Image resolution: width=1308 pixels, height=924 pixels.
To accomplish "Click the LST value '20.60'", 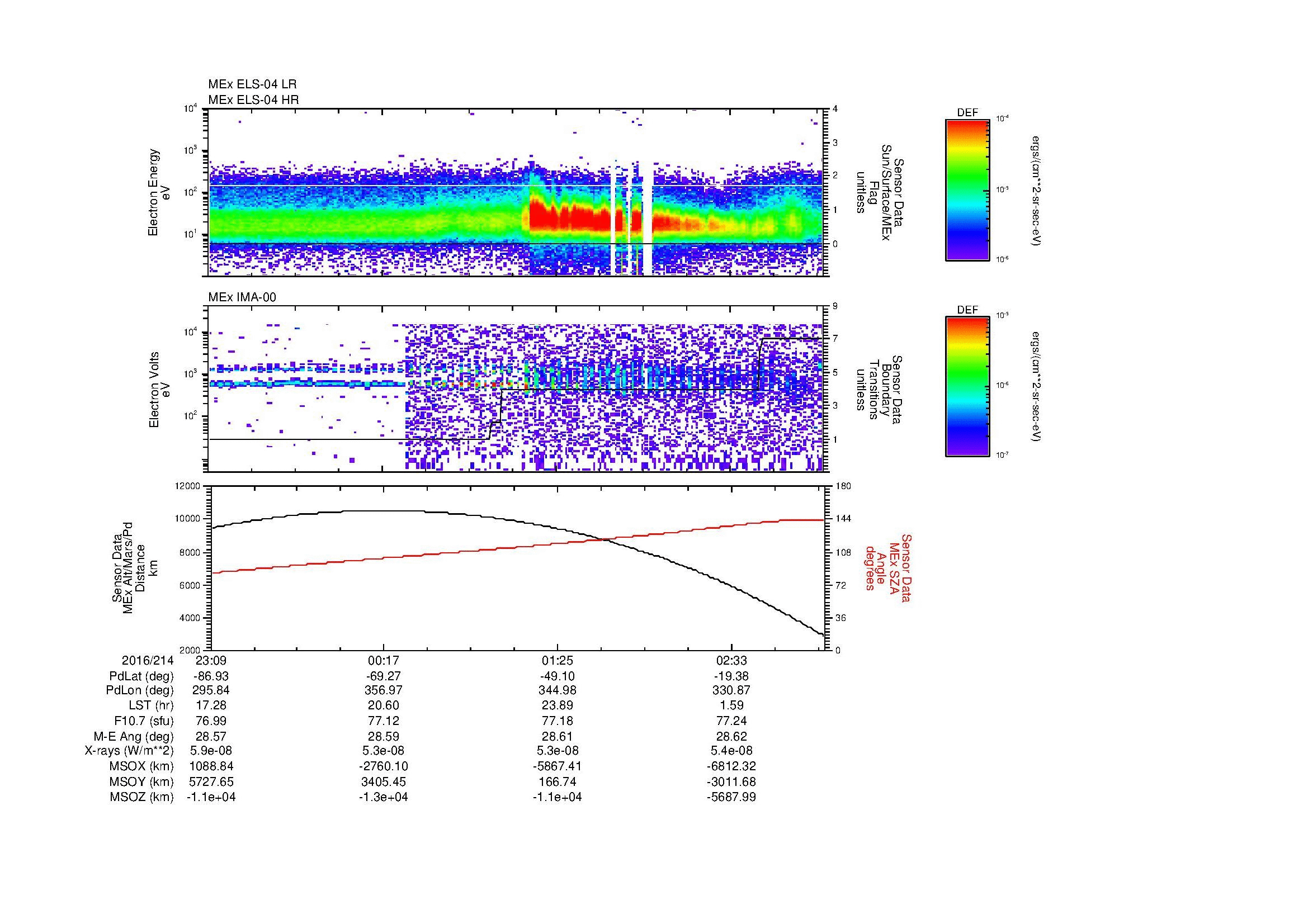I will [x=384, y=705].
